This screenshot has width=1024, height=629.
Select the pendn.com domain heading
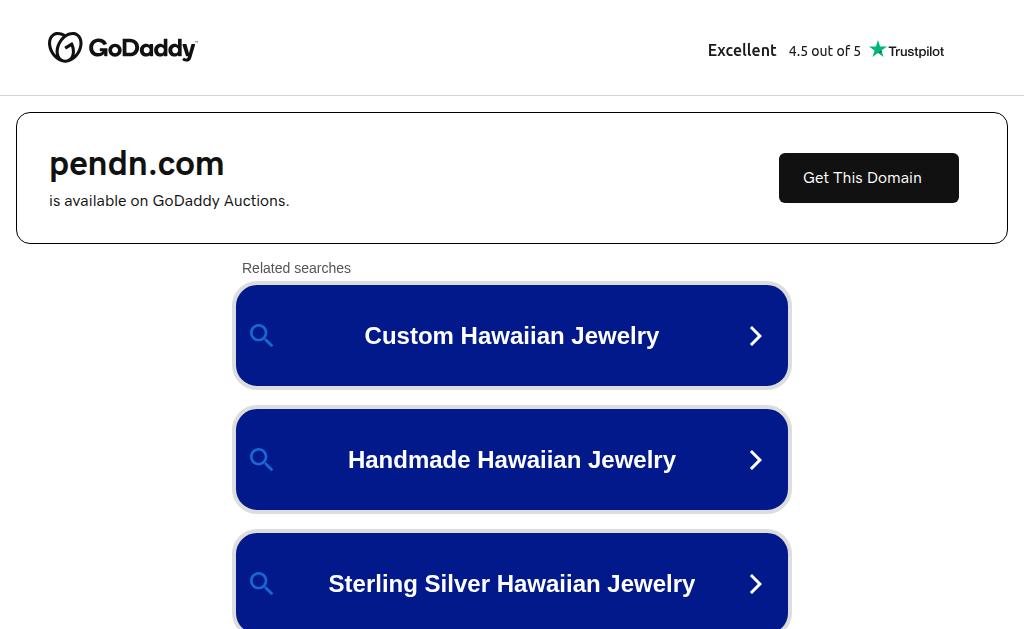[136, 163]
